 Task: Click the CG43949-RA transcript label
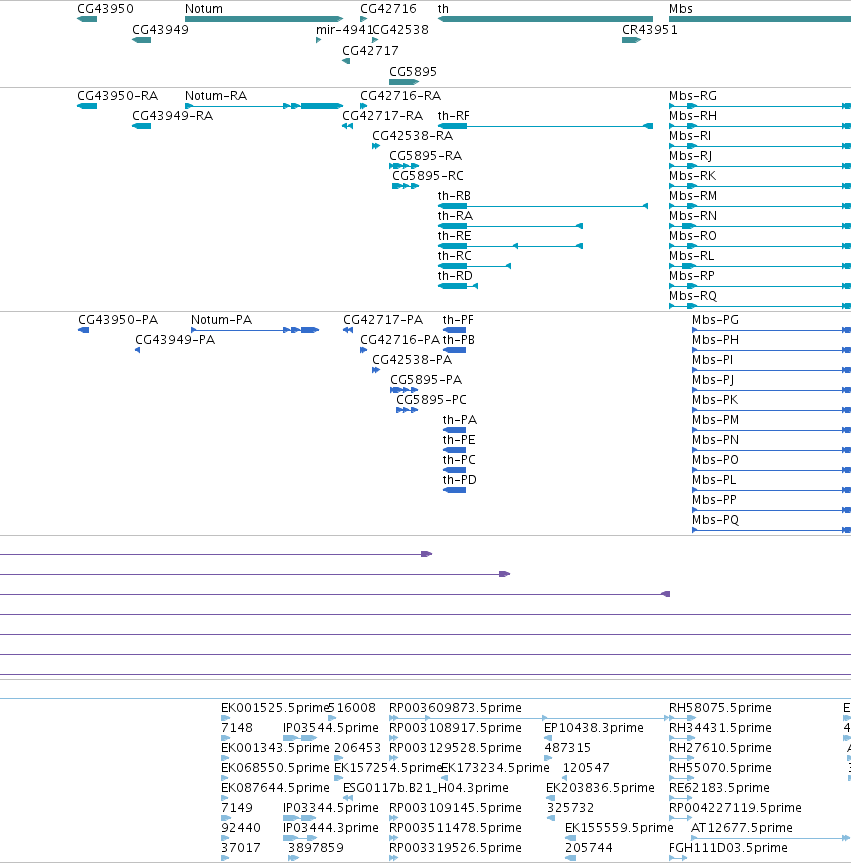coord(172,116)
